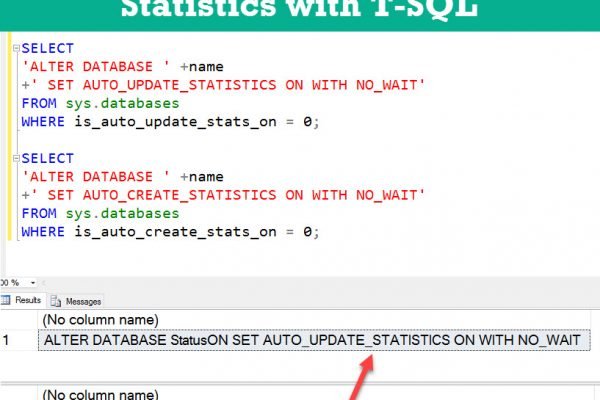Open the zoom percentage dropdown

tap(33, 283)
